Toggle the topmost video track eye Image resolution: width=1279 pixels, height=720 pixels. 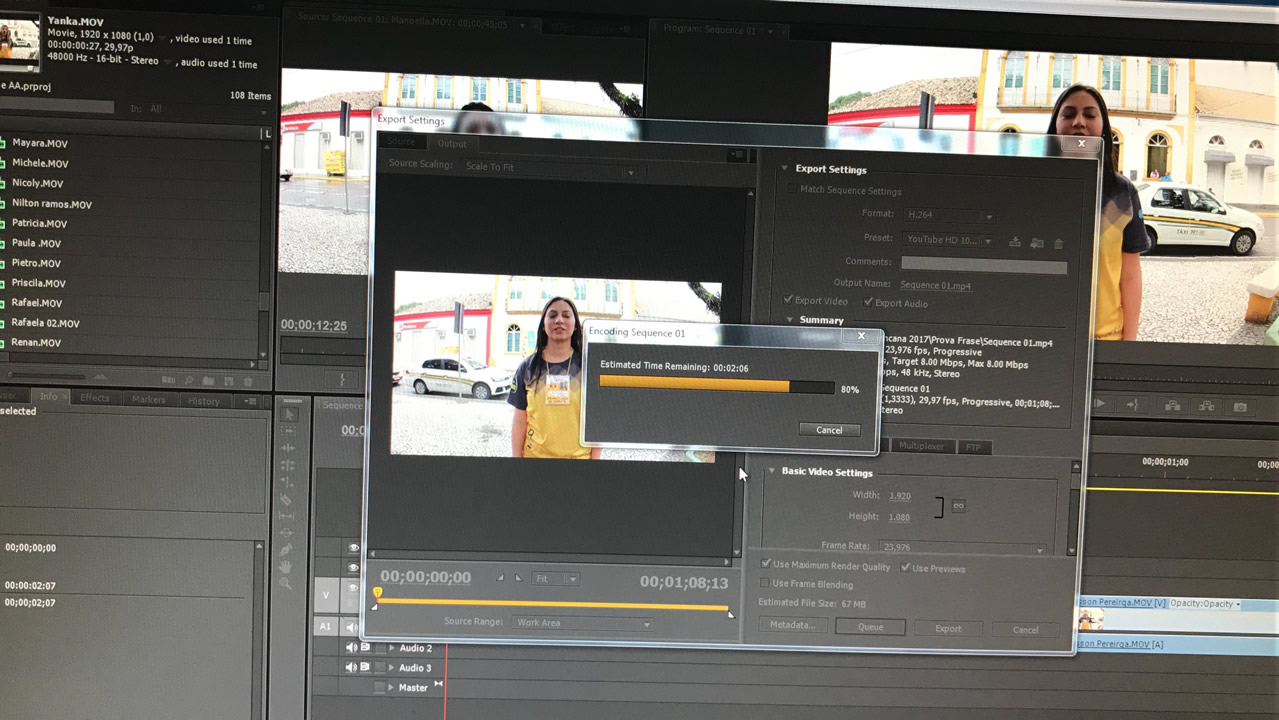click(x=353, y=548)
